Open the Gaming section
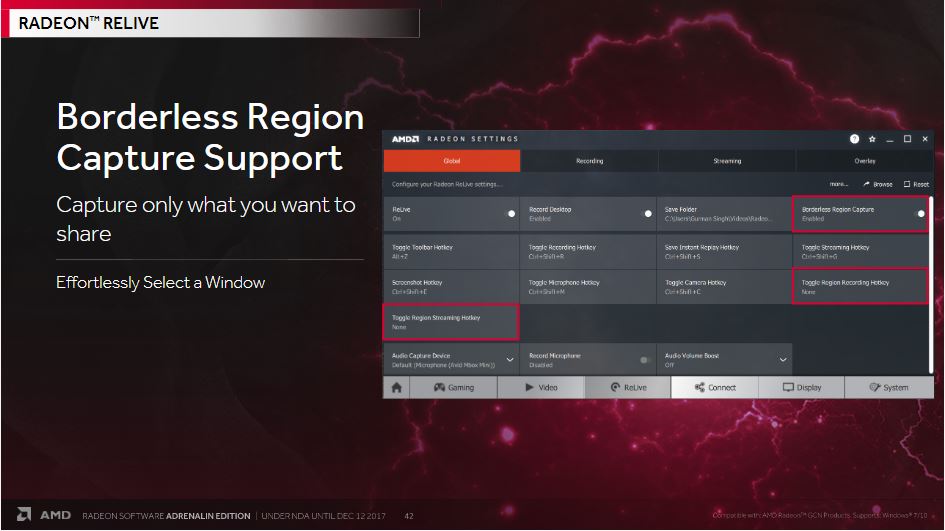The image size is (945, 531). [454, 388]
